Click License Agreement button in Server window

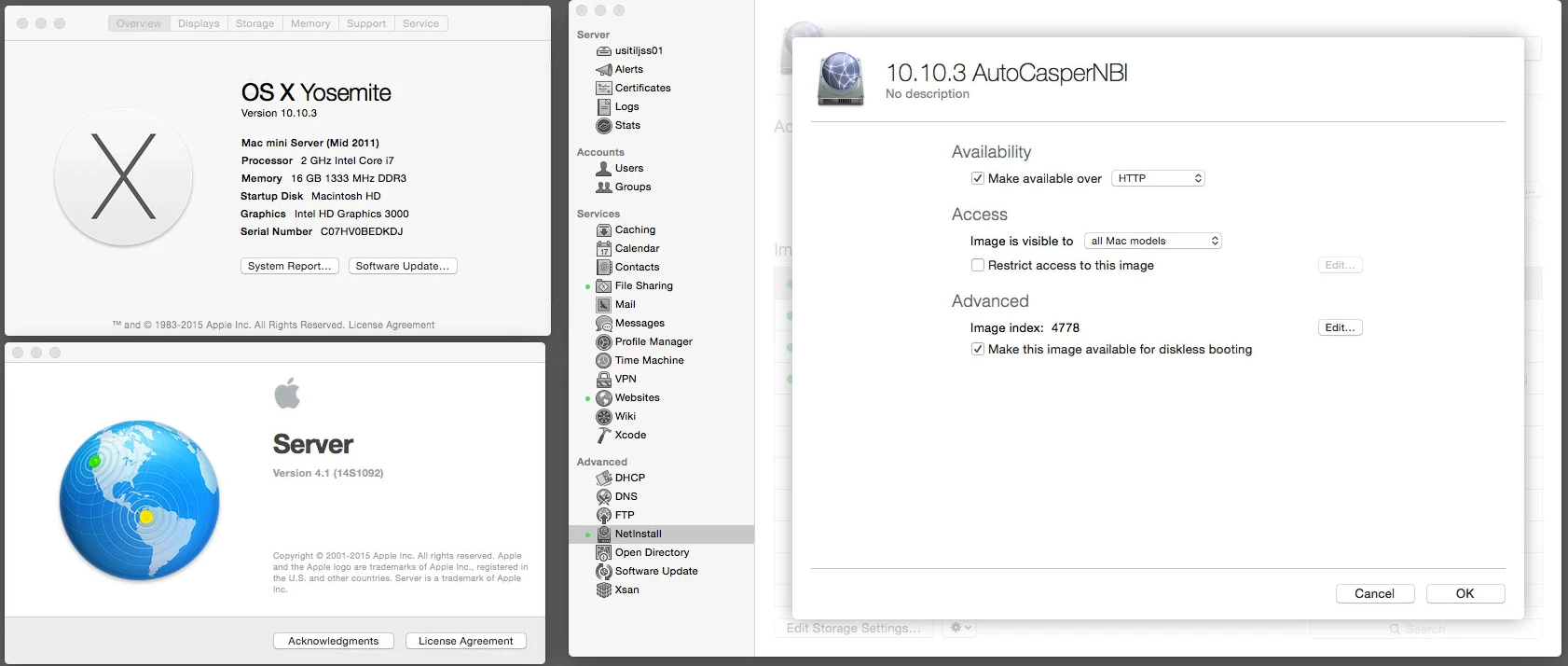[466, 641]
